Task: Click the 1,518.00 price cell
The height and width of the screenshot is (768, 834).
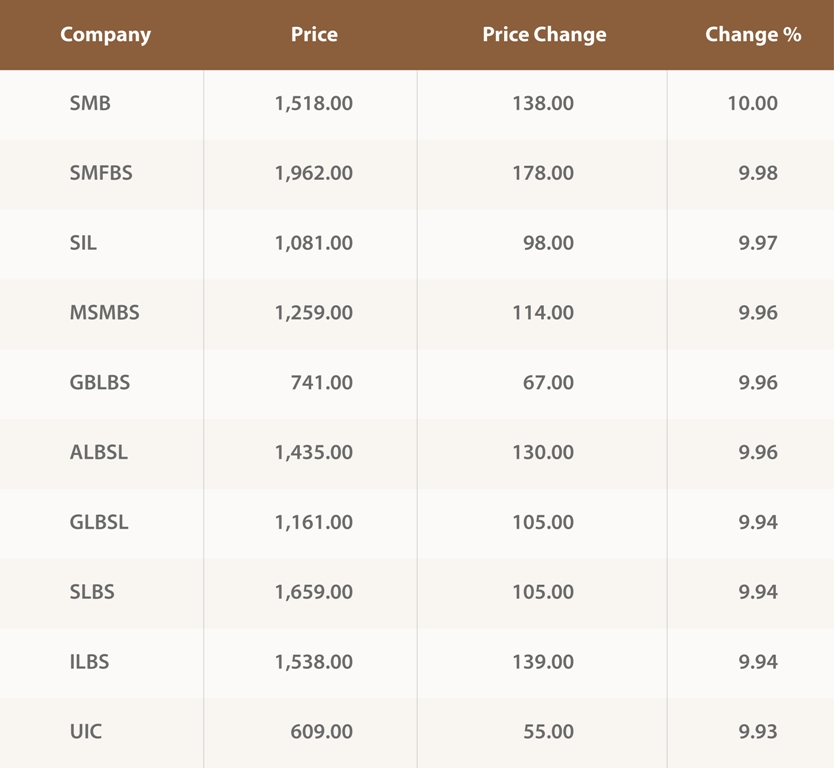Action: coord(314,103)
